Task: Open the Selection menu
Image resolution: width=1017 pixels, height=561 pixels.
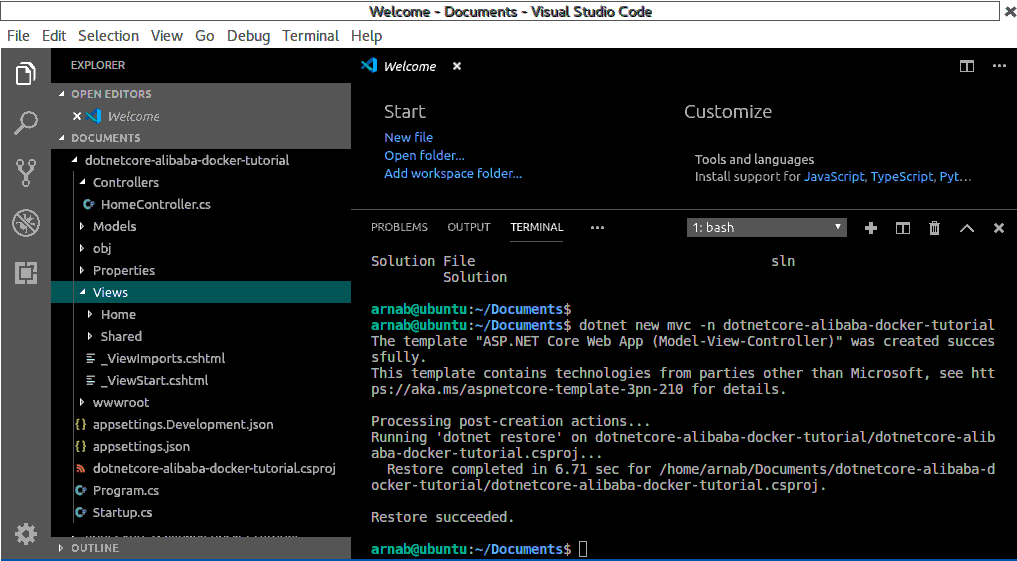Action: point(108,36)
